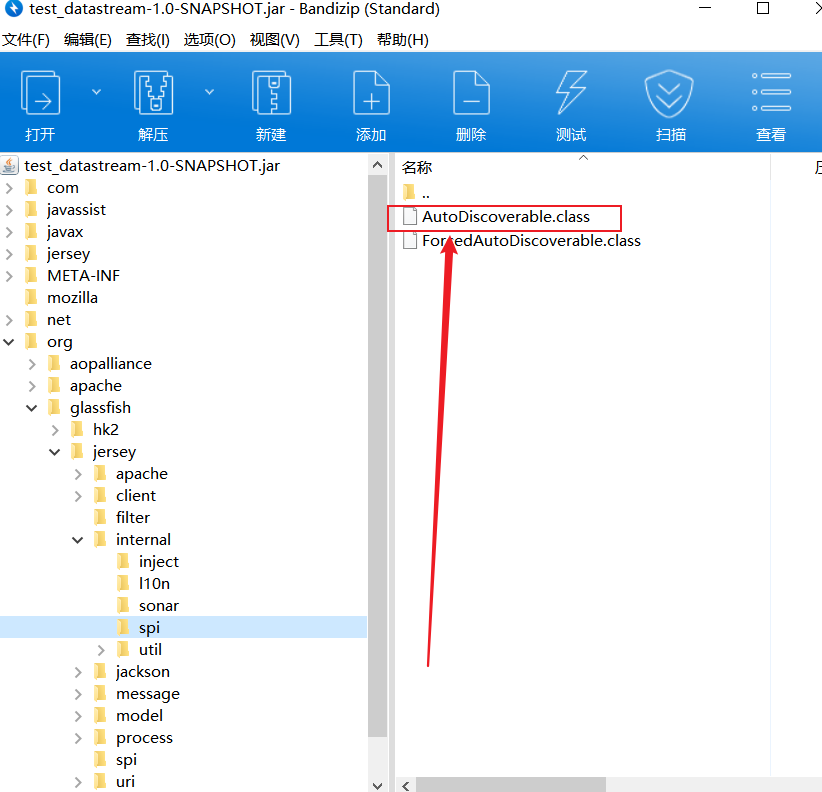Open the dropdown arrow next to 打开
The image size is (822, 792).
[96, 92]
